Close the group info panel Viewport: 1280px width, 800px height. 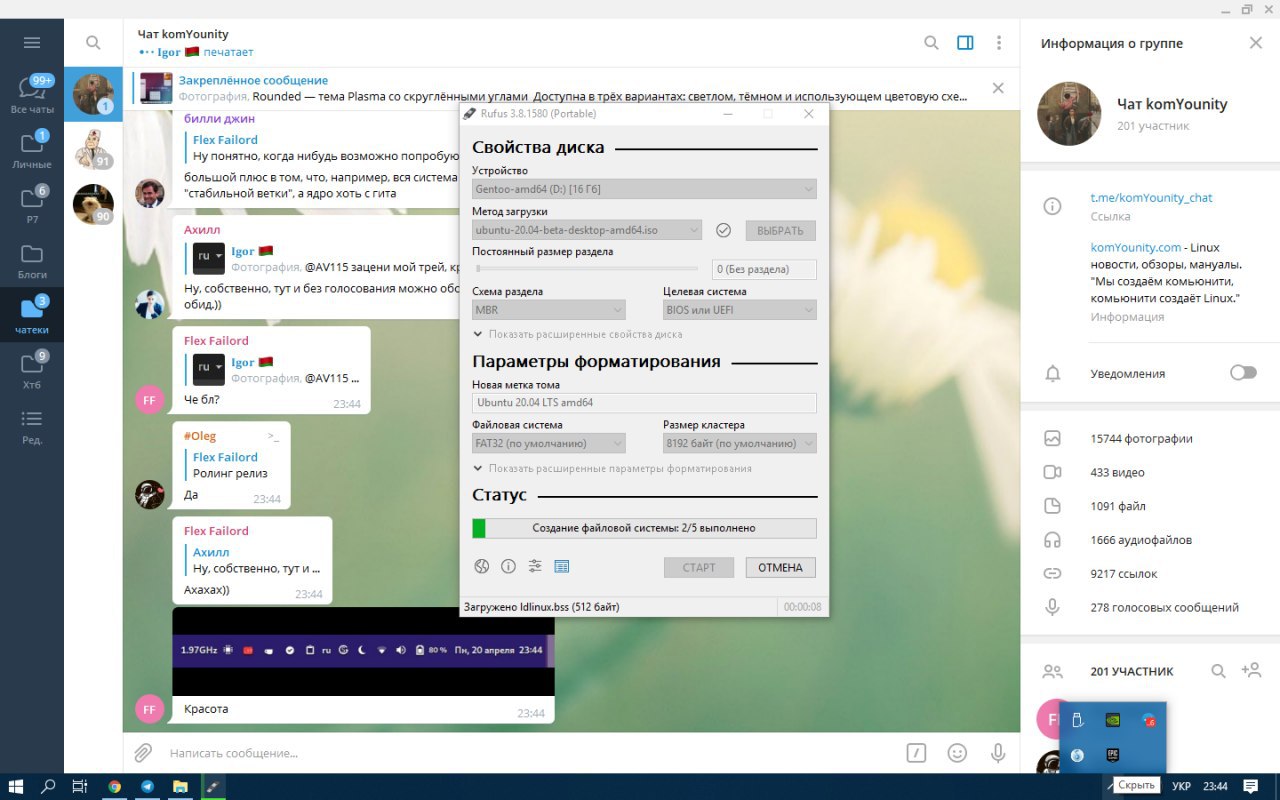tap(1256, 43)
